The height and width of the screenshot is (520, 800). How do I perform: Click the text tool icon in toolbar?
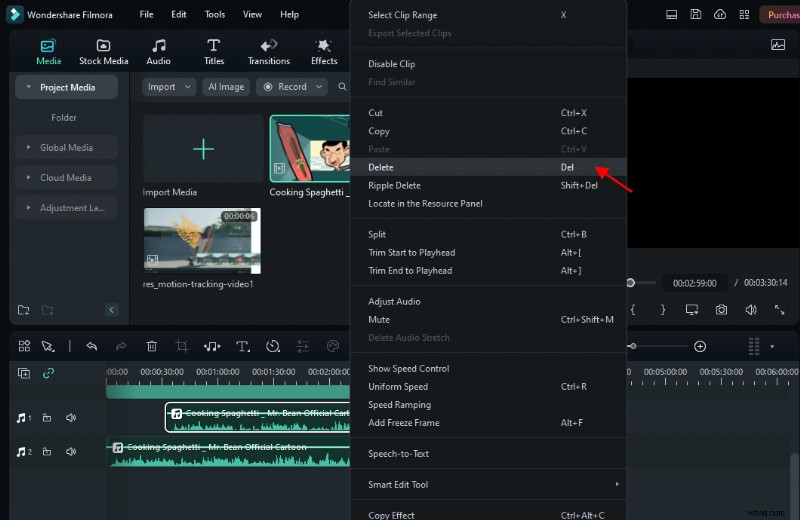(x=243, y=346)
